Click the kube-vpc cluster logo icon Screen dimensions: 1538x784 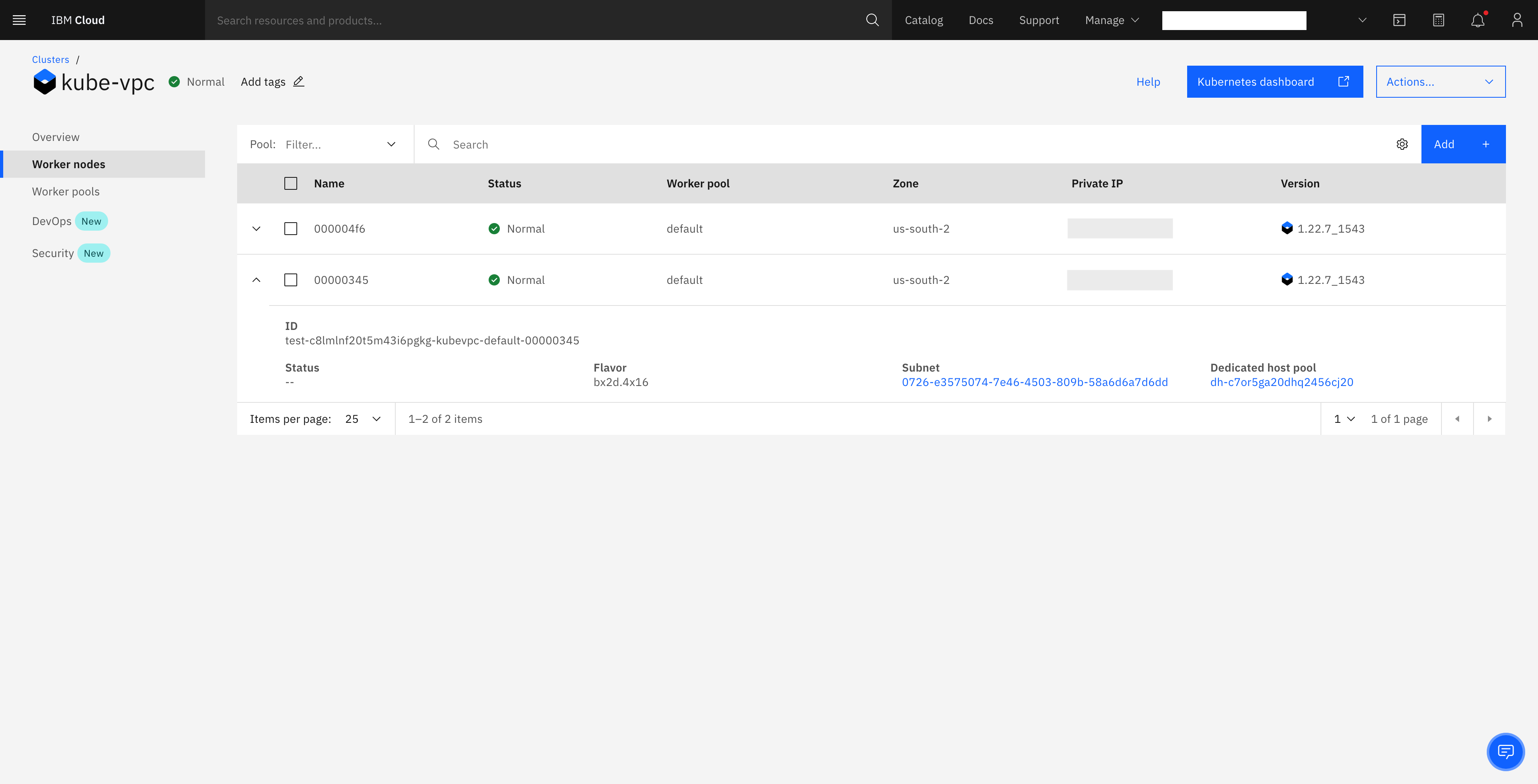click(x=44, y=82)
